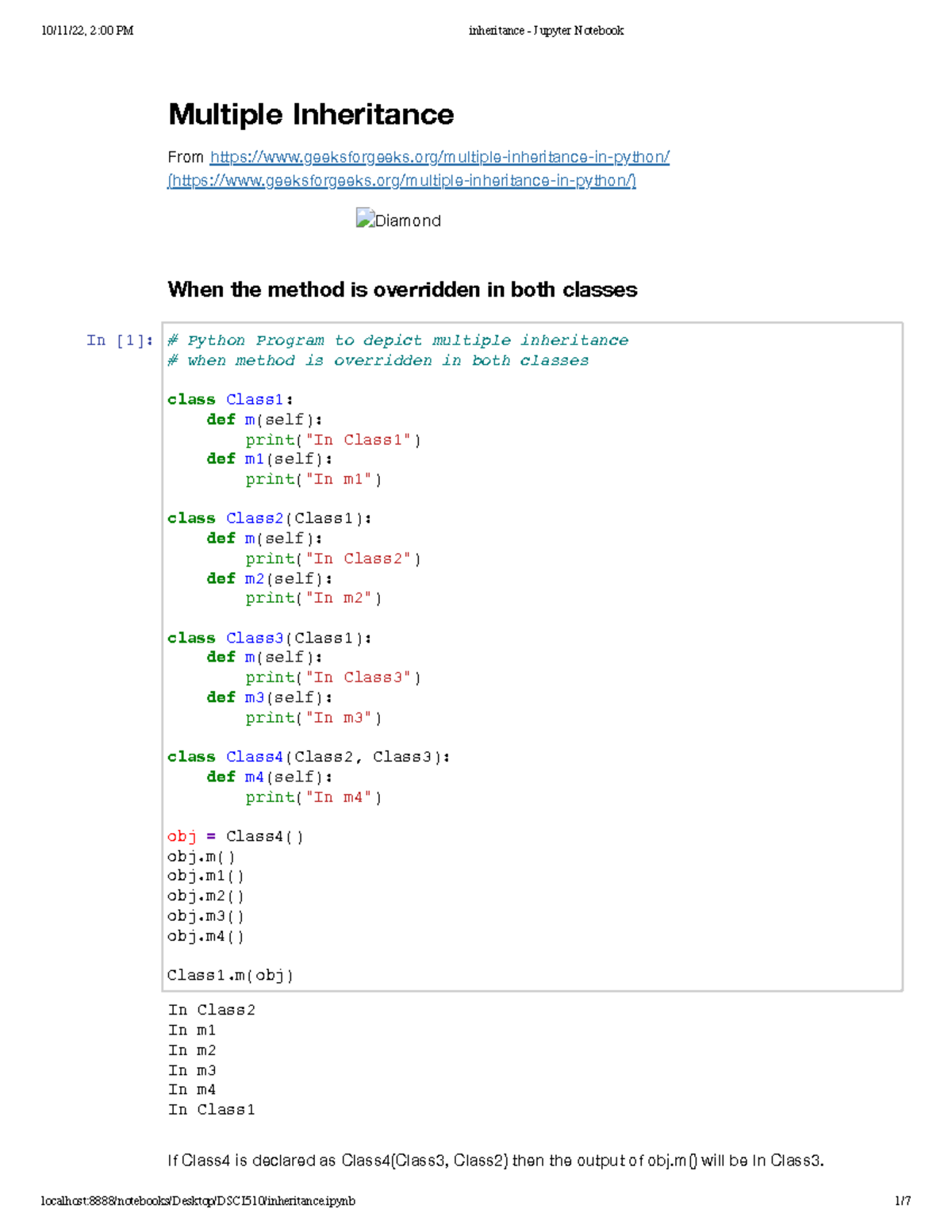Open the parenthesized geeksforgeeks URL link
This screenshot has width=952, height=1232.
coord(401,181)
